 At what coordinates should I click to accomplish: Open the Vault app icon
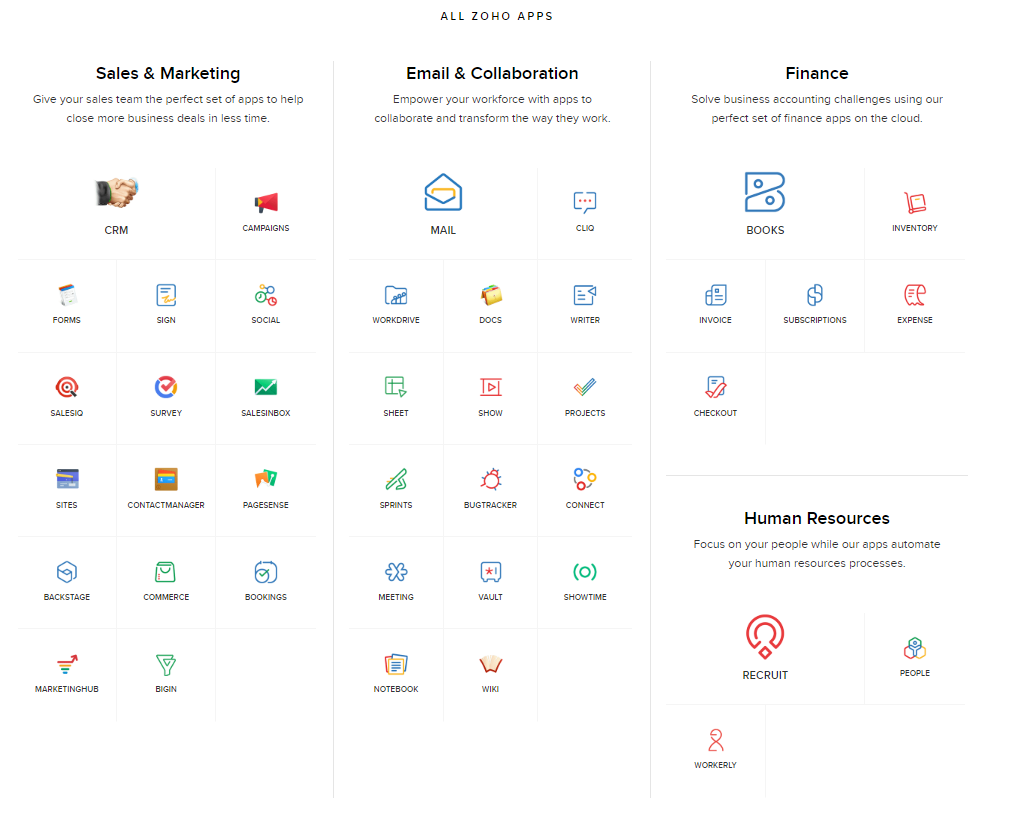(491, 572)
